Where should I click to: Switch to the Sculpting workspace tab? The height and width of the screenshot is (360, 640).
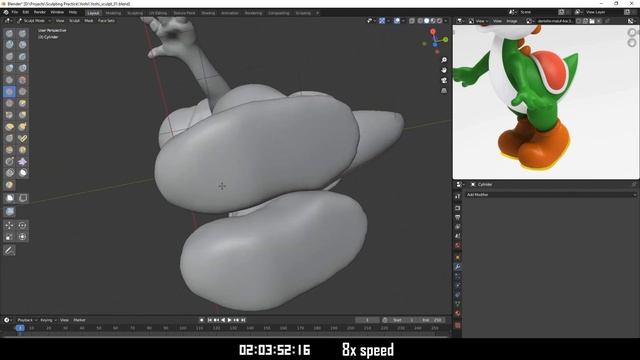pos(135,13)
